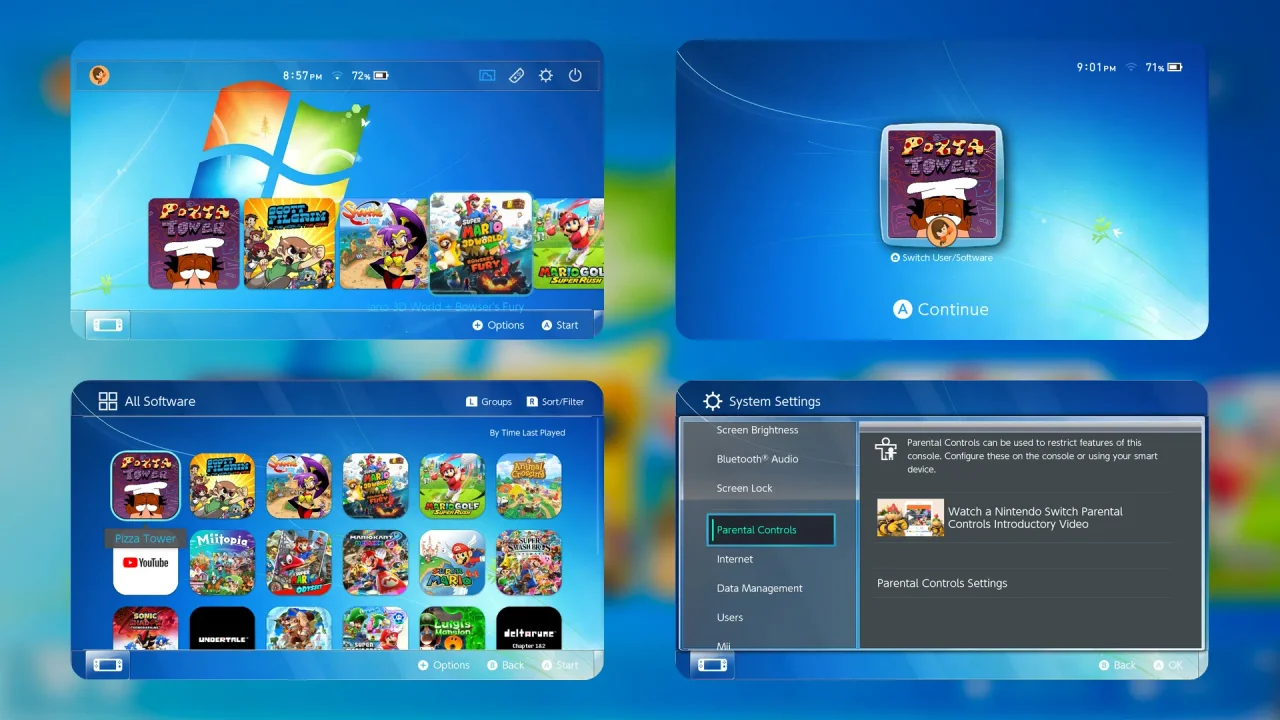Play the Parental Controls introductory video thumbnail

point(910,517)
